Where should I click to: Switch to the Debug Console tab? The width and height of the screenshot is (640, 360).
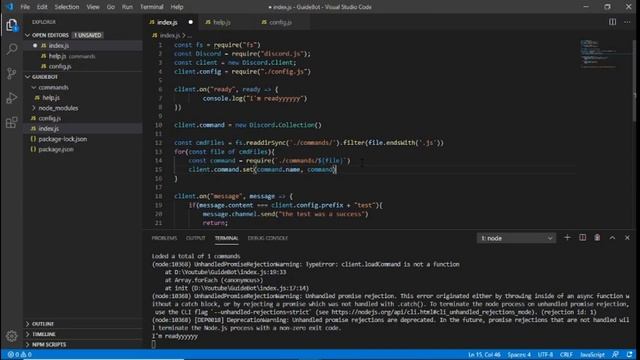(x=268, y=238)
